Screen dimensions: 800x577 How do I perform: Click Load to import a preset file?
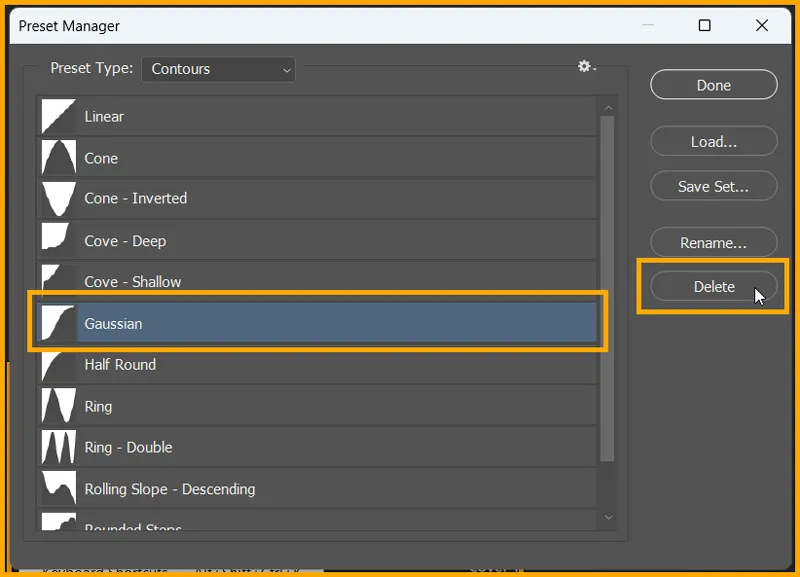pos(713,141)
